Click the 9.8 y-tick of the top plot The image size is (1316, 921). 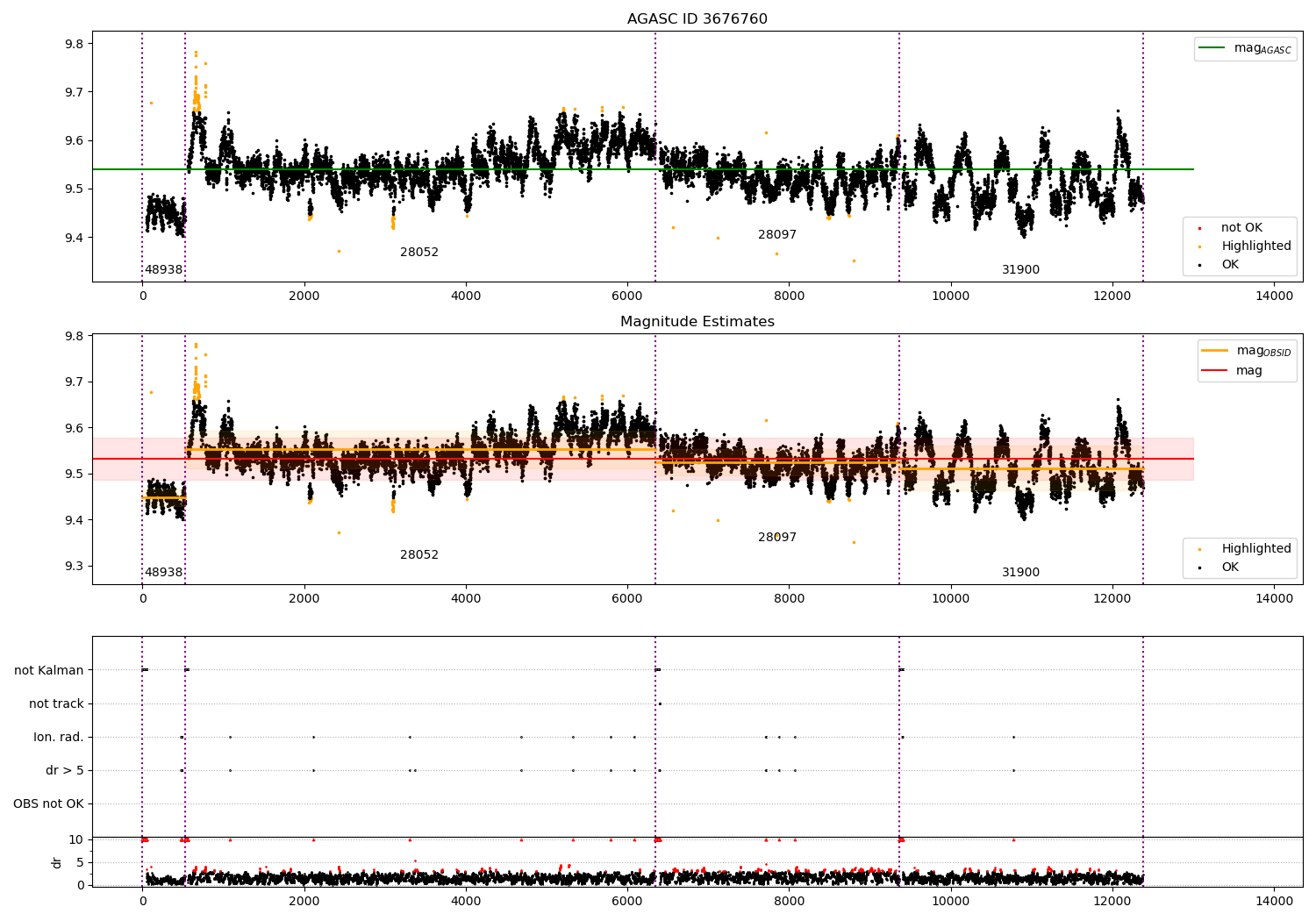(x=75, y=44)
